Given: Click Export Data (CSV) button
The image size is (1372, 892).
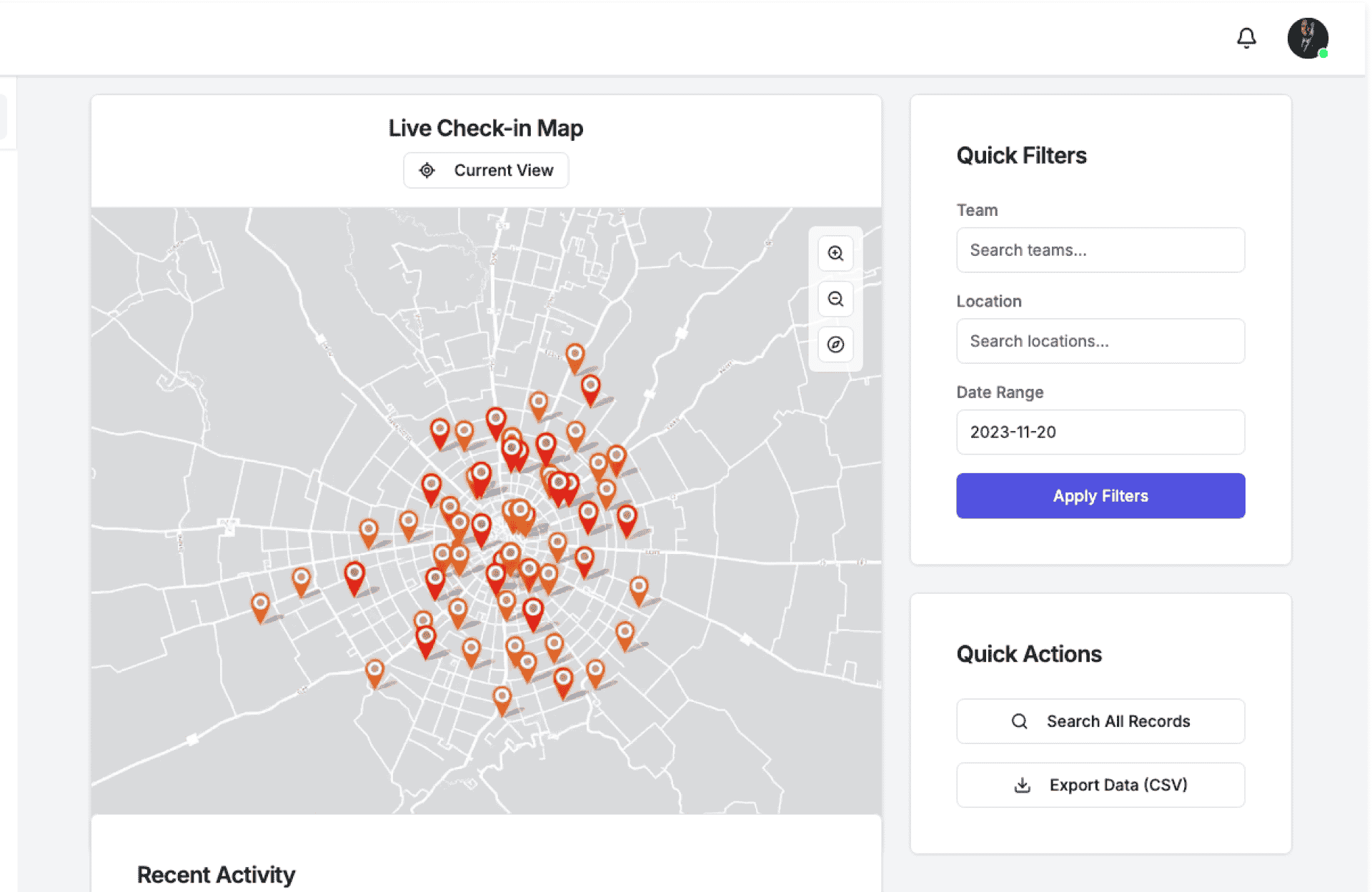Looking at the screenshot, I should [x=1100, y=785].
